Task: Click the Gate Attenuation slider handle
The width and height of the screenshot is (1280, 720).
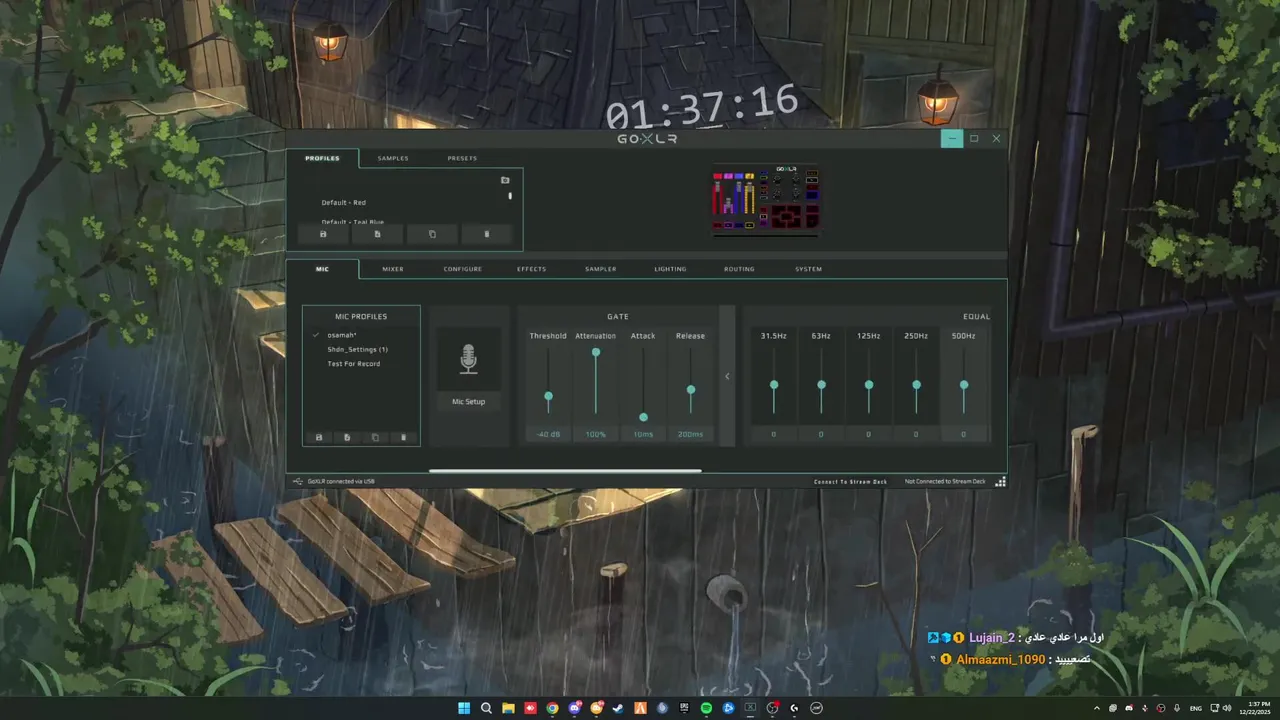Action: (x=596, y=352)
